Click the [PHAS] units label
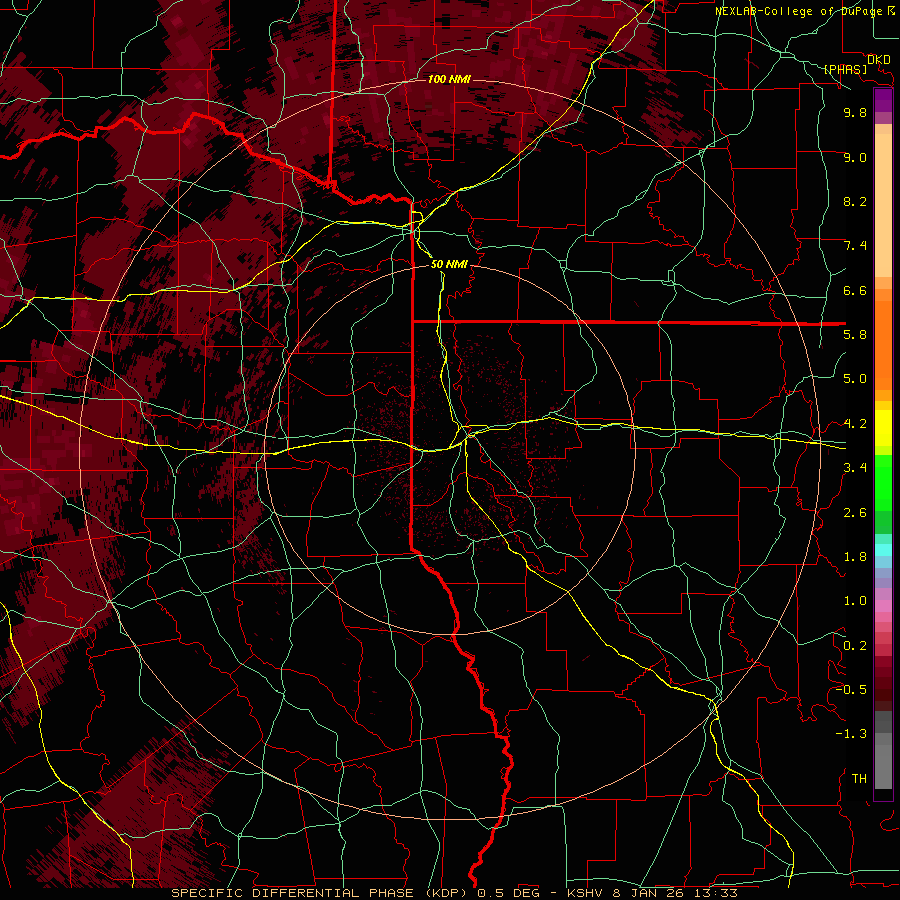The image size is (900, 900). [845, 70]
